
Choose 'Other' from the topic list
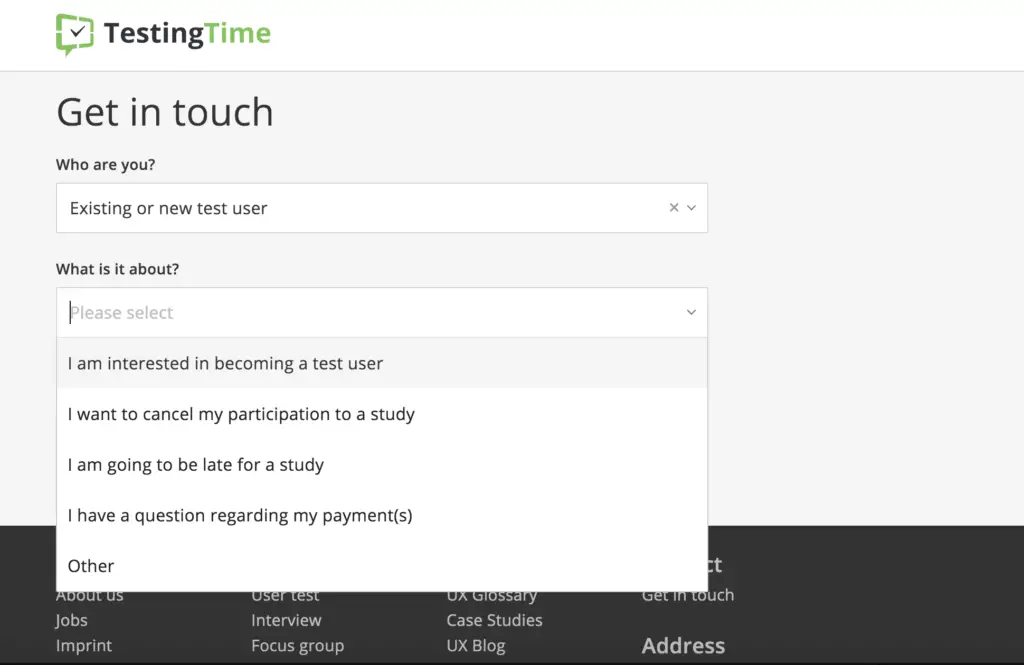(x=382, y=566)
